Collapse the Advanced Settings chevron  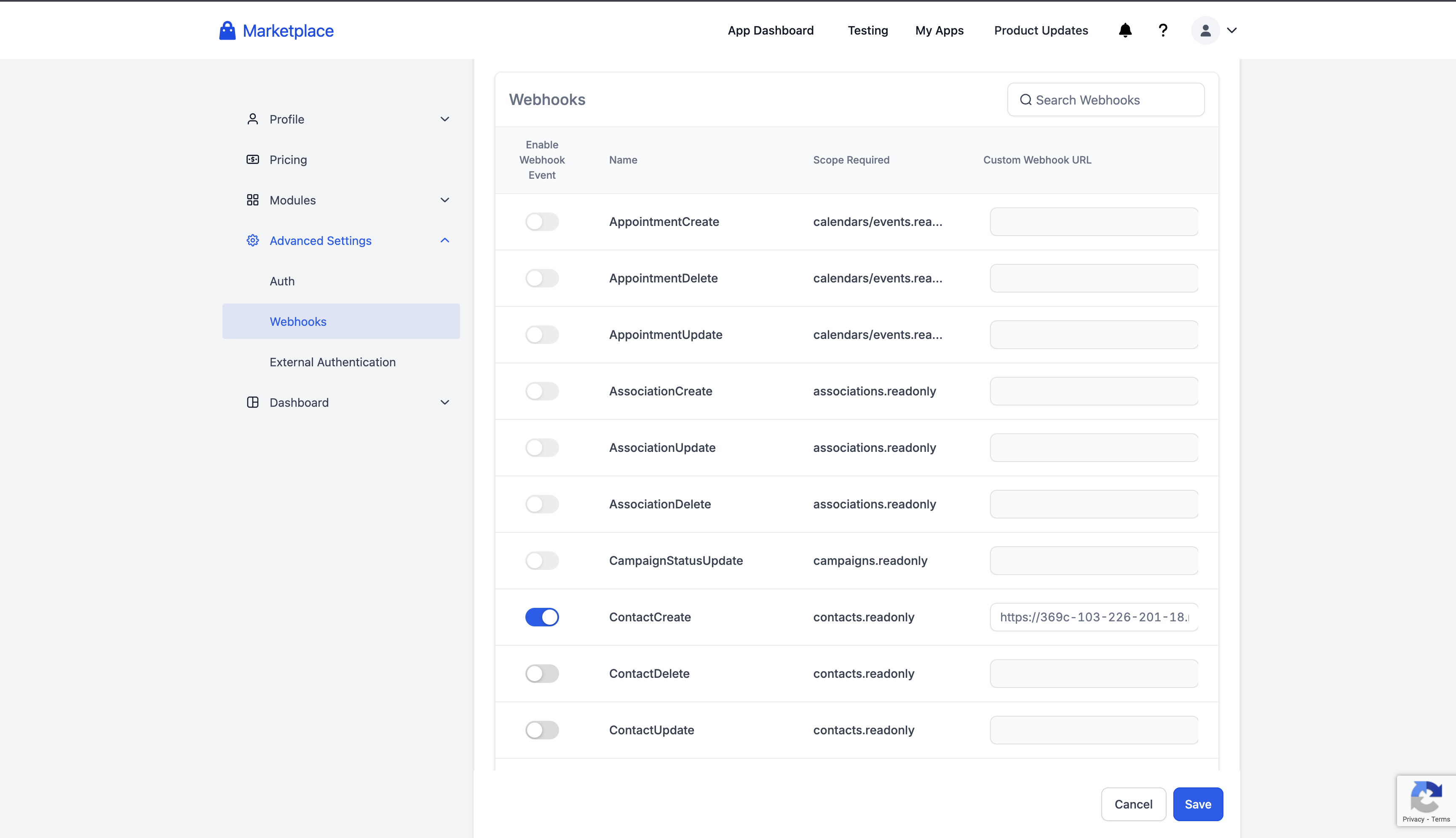point(444,241)
